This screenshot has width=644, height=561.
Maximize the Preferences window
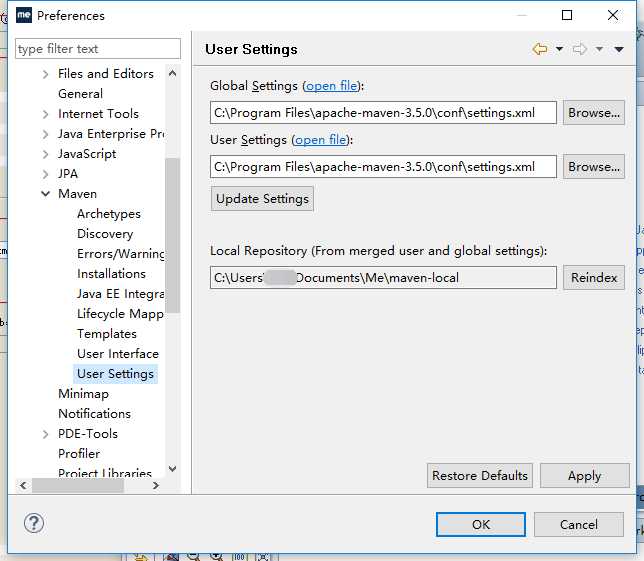click(567, 15)
